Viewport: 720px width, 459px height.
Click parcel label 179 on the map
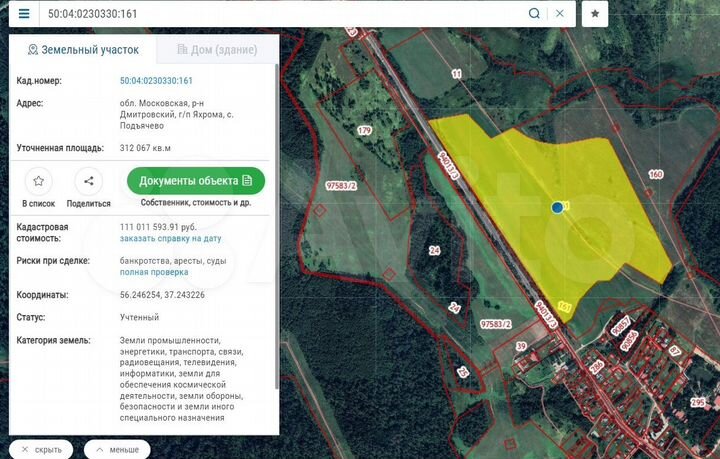(x=364, y=131)
